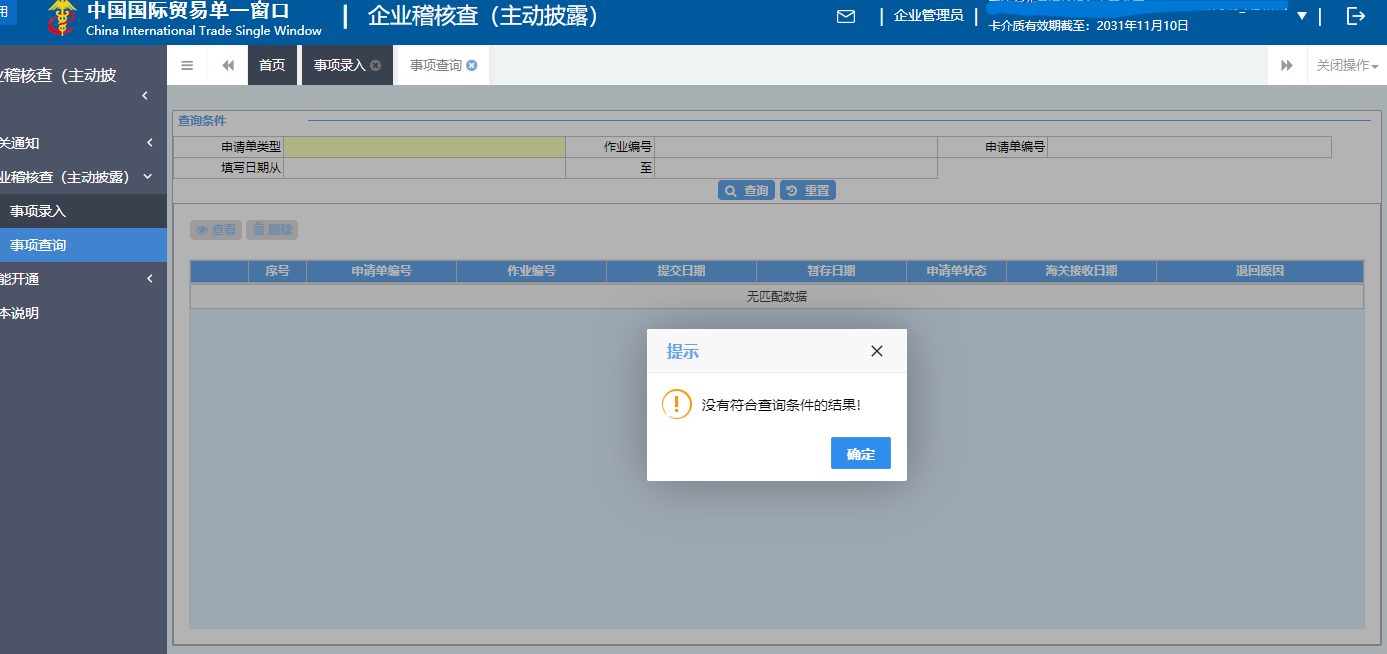Switch to the 事项录入 tab
Viewport: 1387px width, 654px height.
click(339, 64)
